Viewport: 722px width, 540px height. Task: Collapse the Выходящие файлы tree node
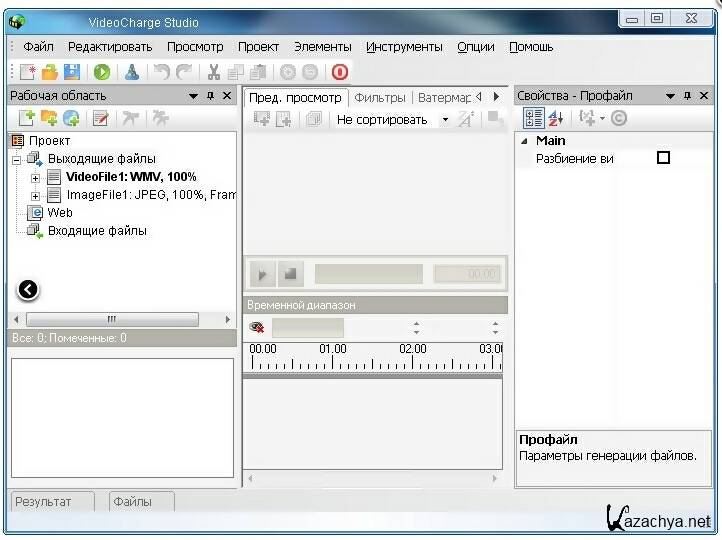[x=17, y=159]
